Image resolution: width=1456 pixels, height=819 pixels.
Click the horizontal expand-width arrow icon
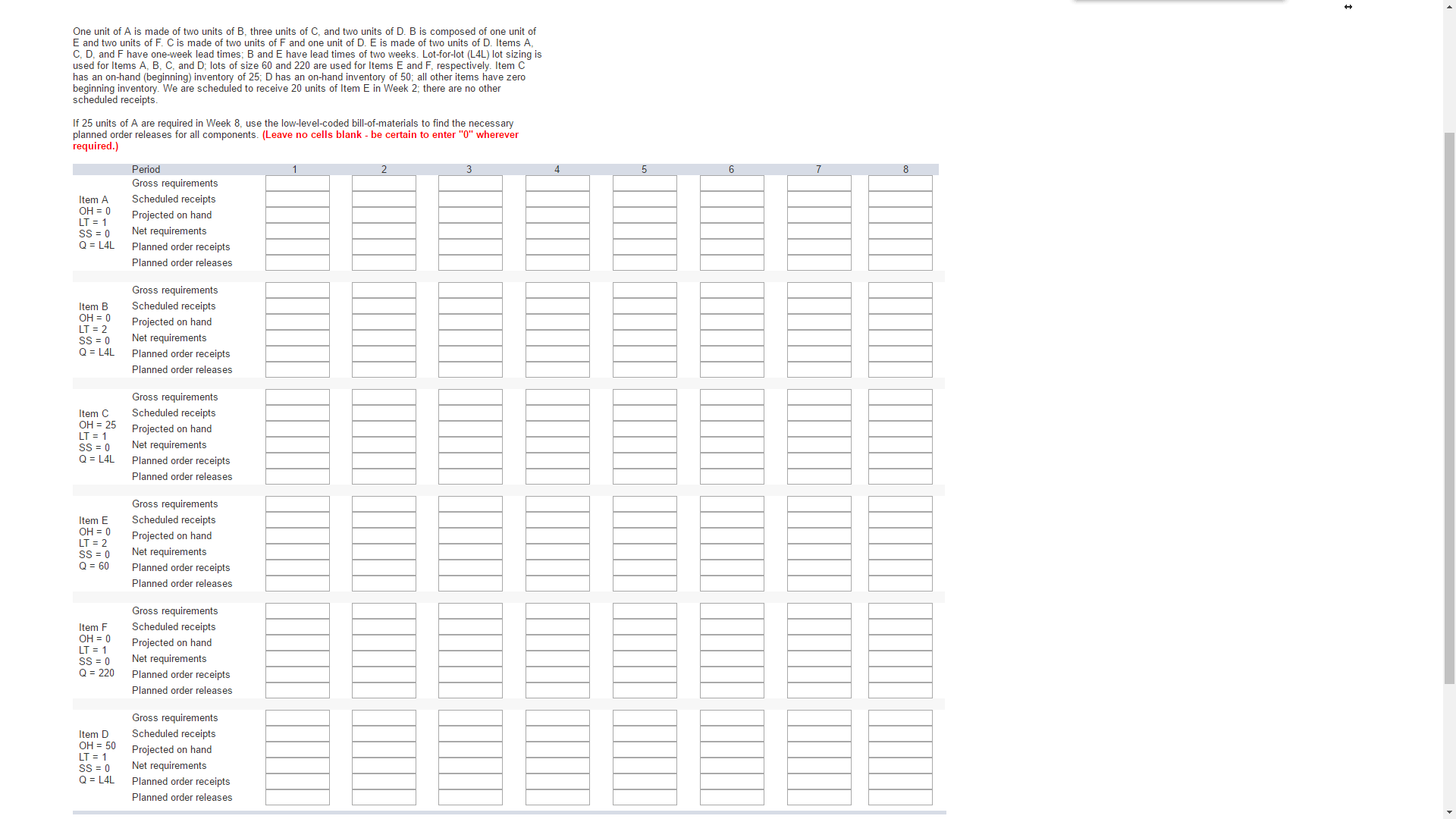pyautogui.click(x=1348, y=7)
